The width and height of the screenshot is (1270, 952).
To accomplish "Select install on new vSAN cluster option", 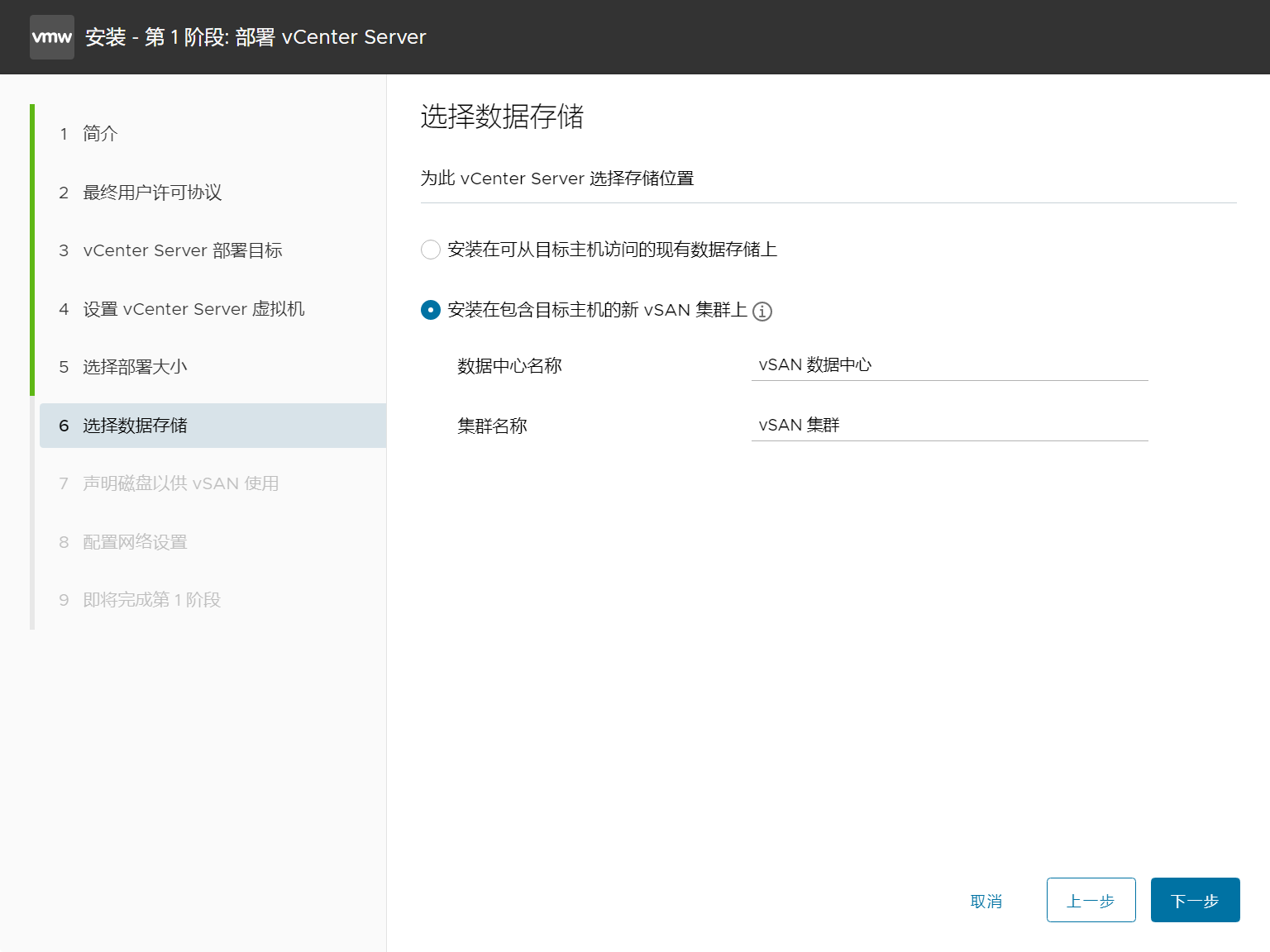I will (431, 310).
